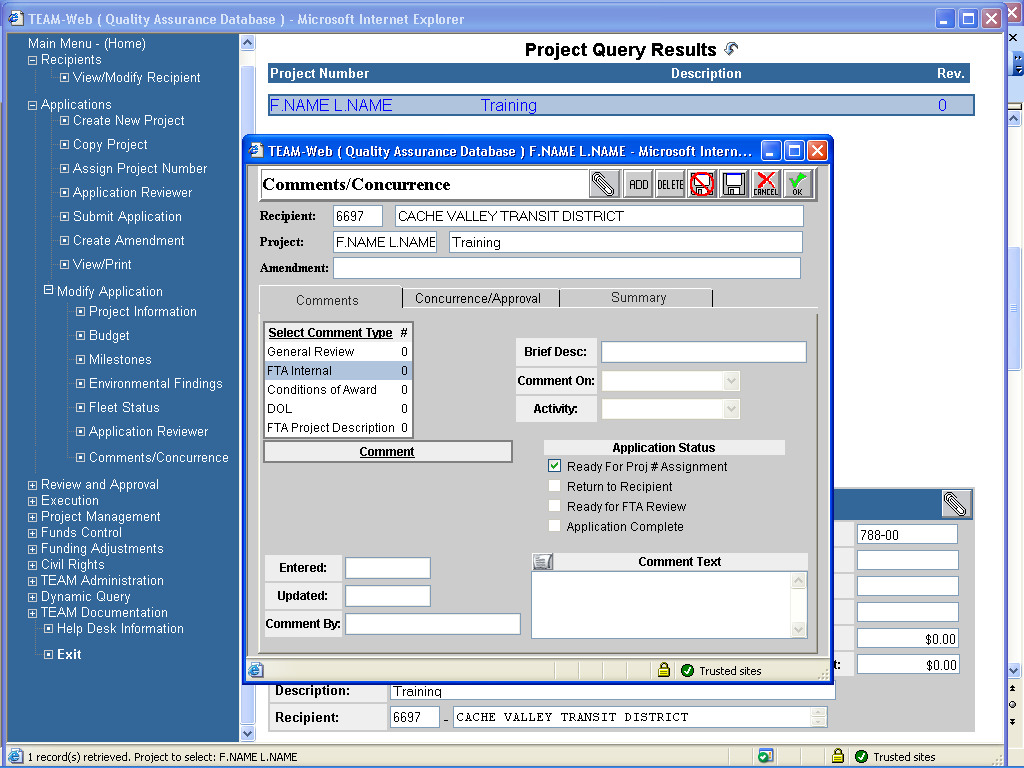This screenshot has width=1024, height=768.
Task: Click the F.NAME L.NAME project result row
Action: (621, 105)
